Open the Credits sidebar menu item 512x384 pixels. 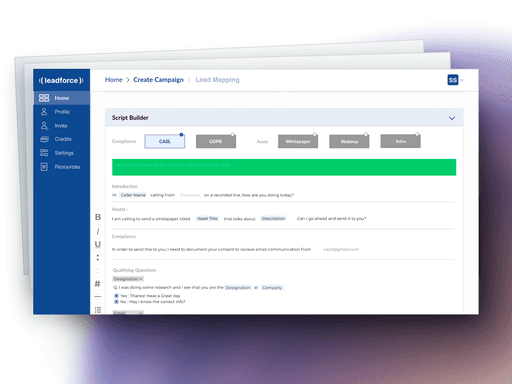click(62, 139)
